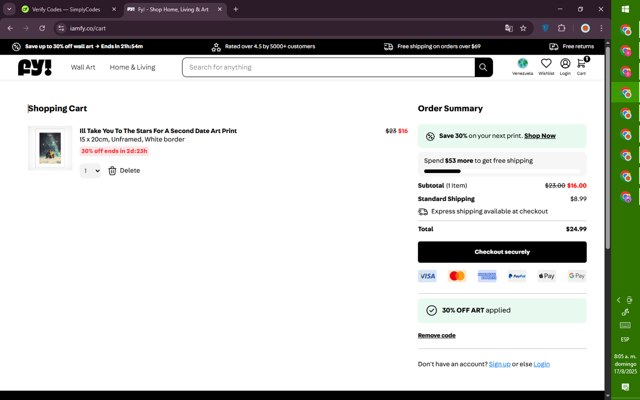This screenshot has height=400, width=640.
Task: Click the express shipping truck icon
Action: pyautogui.click(x=423, y=211)
